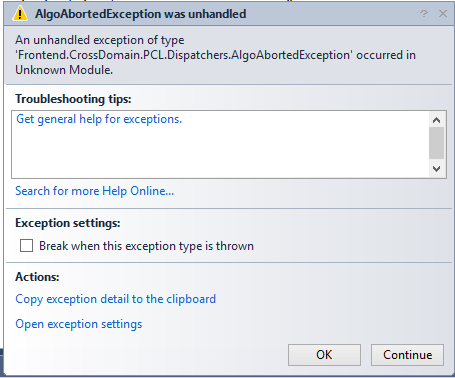455x378 pixels.
Task: Open Search for more Help Online link
Action: tap(95, 191)
